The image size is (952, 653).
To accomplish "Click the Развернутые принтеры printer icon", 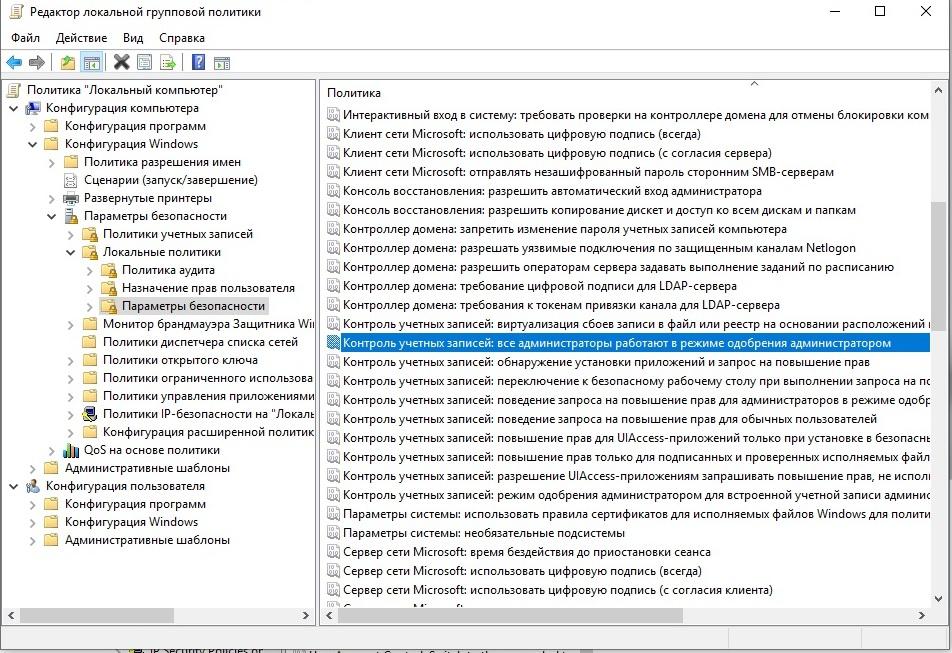I will click(x=71, y=198).
